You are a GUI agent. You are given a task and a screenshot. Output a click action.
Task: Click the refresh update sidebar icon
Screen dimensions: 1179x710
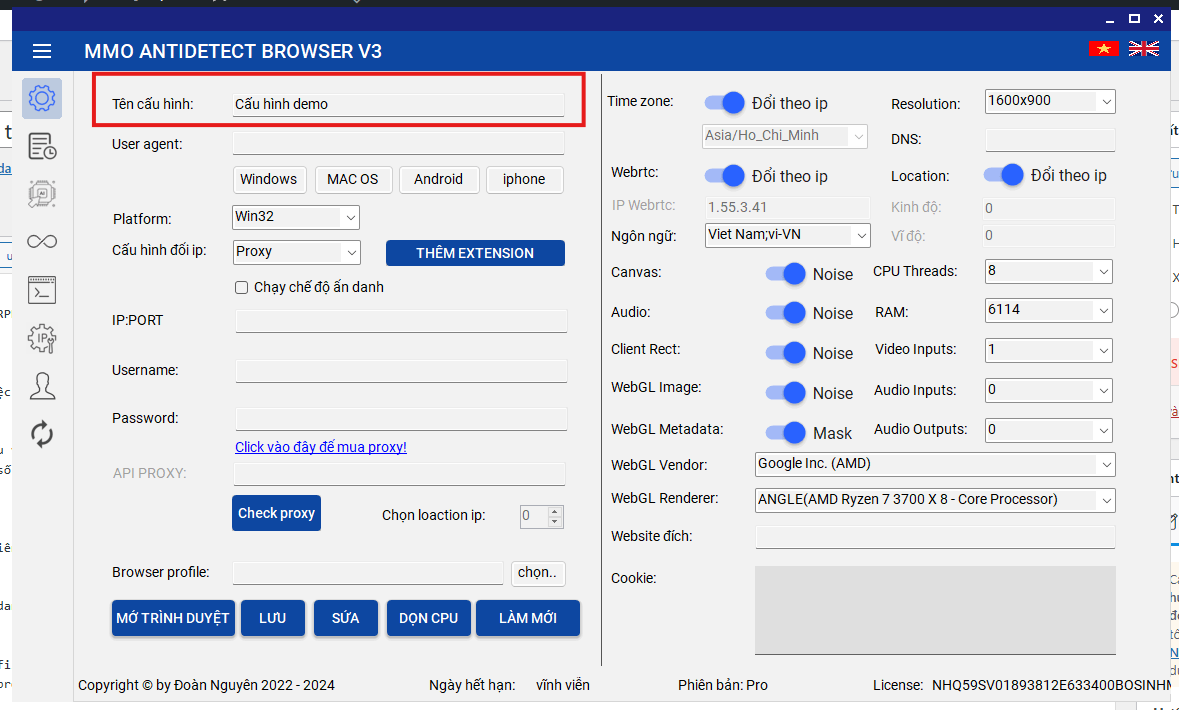pyautogui.click(x=42, y=434)
